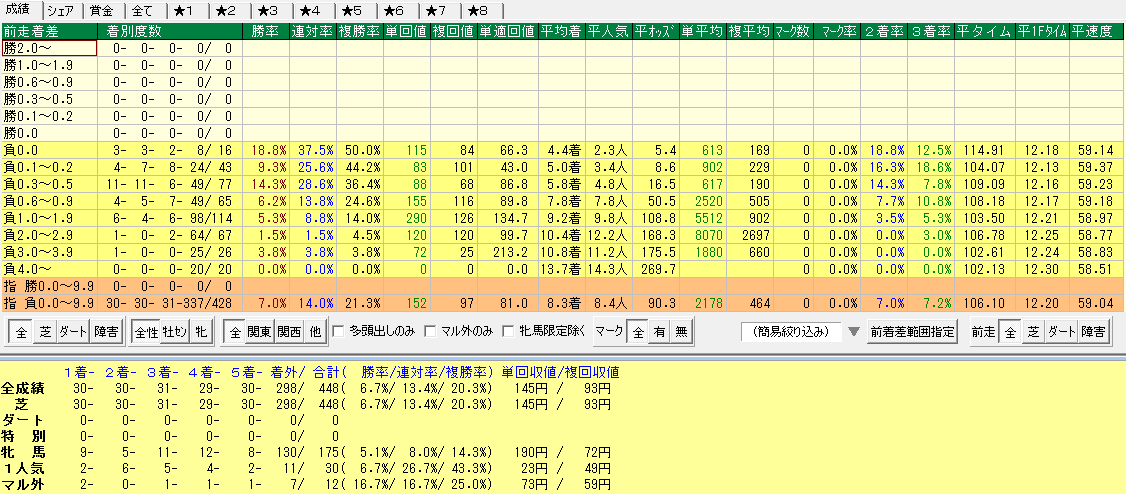This screenshot has height=494, width=1126.
Task: Set マーク filter to 有
Action: pos(659,332)
